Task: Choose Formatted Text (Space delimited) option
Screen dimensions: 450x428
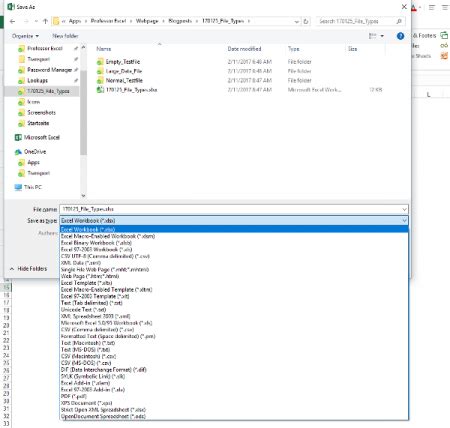Action: (234, 336)
